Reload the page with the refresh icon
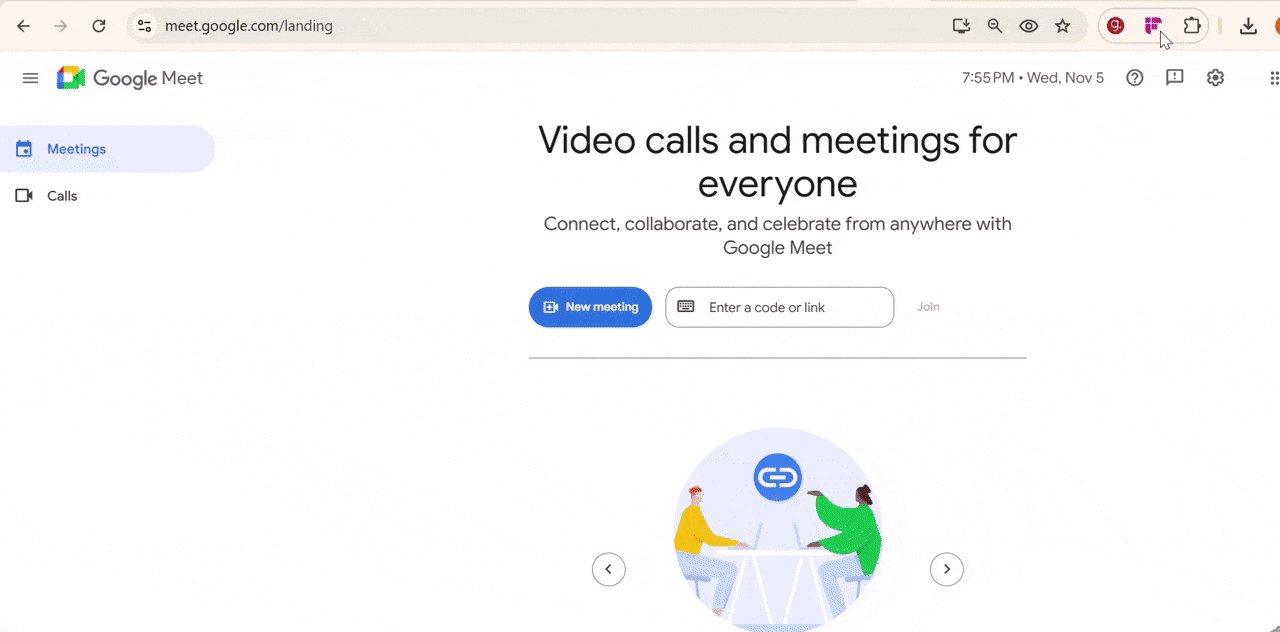 click(x=99, y=26)
